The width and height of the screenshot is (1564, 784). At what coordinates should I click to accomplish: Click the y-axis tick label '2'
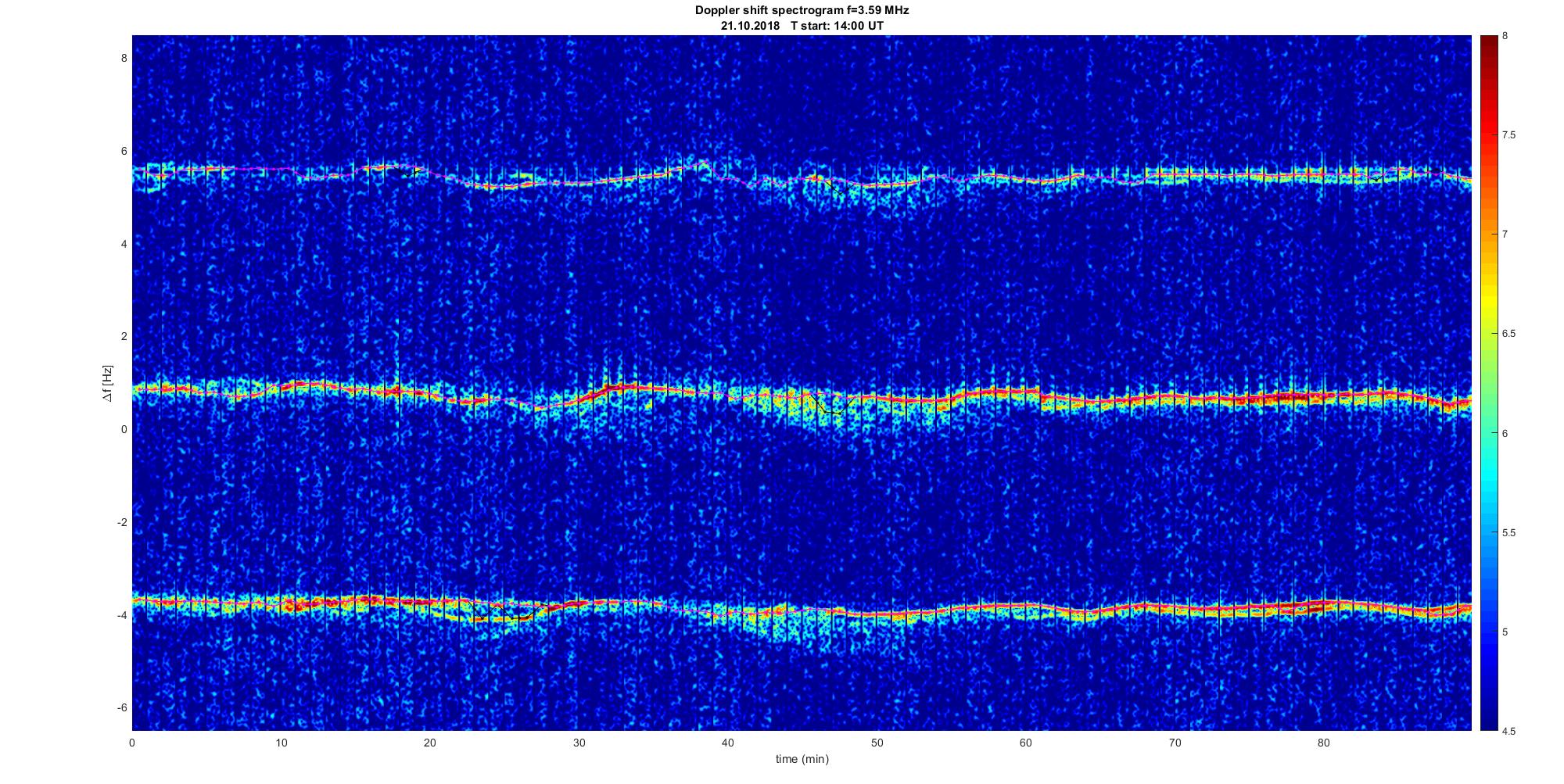(124, 337)
